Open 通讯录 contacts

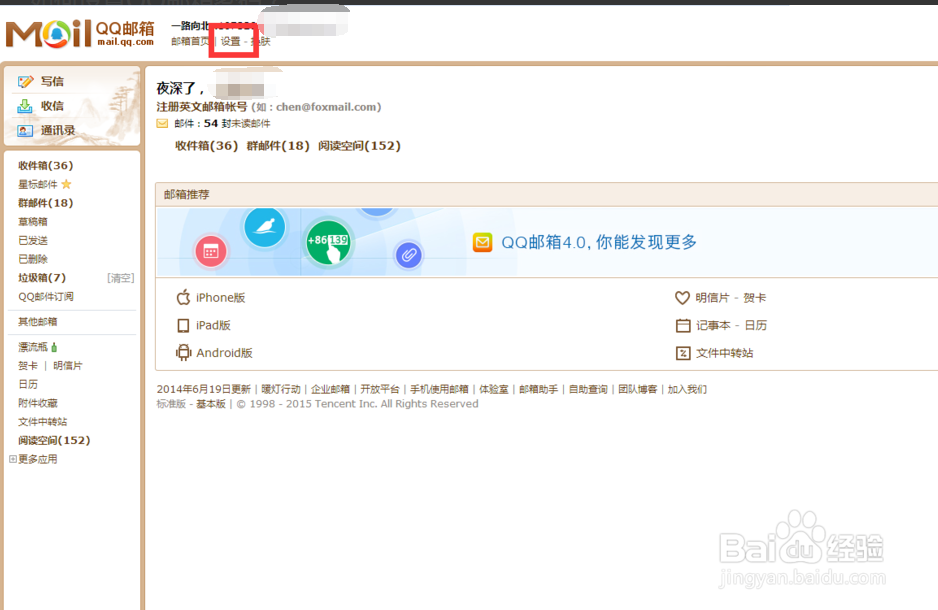pyautogui.click(x=58, y=130)
